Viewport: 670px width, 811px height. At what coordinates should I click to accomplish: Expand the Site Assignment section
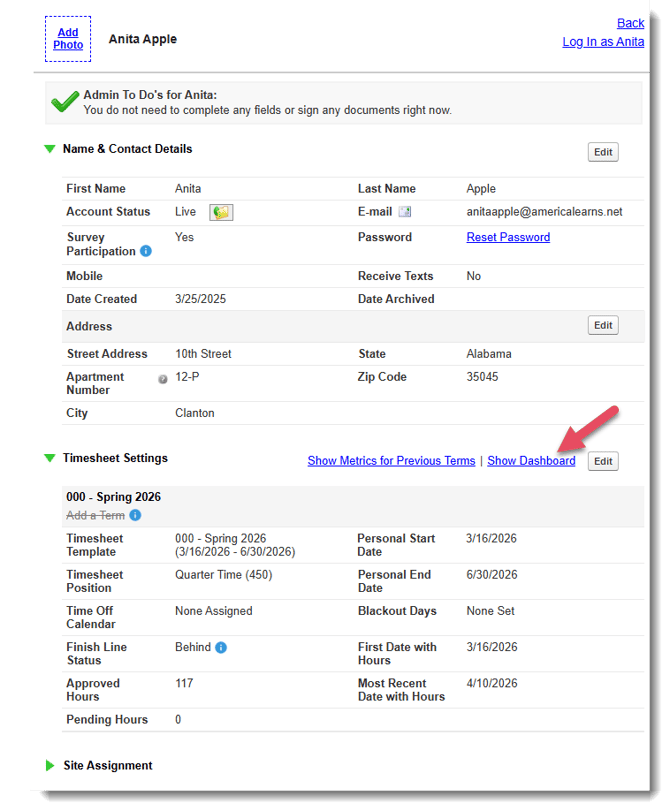(x=49, y=765)
